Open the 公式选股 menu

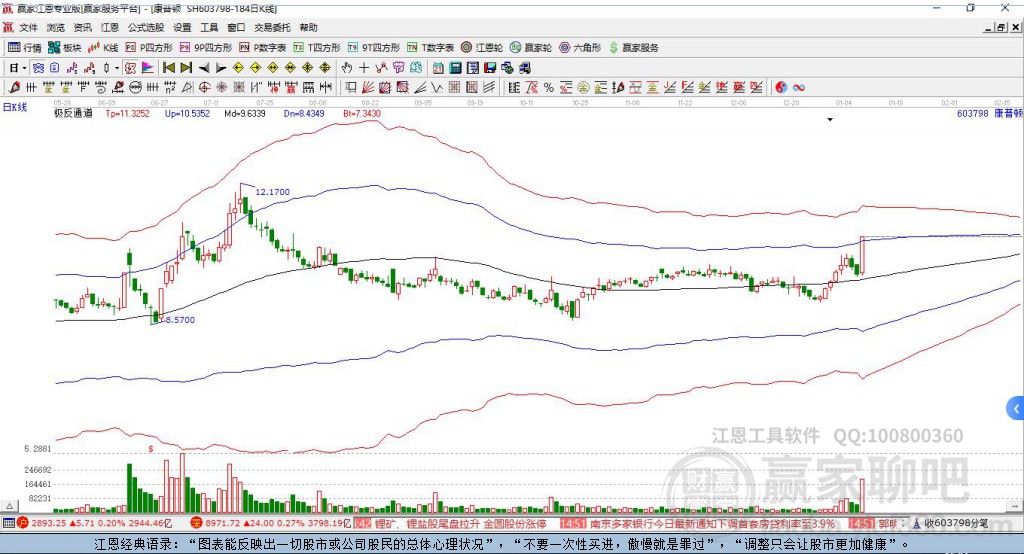click(x=146, y=27)
